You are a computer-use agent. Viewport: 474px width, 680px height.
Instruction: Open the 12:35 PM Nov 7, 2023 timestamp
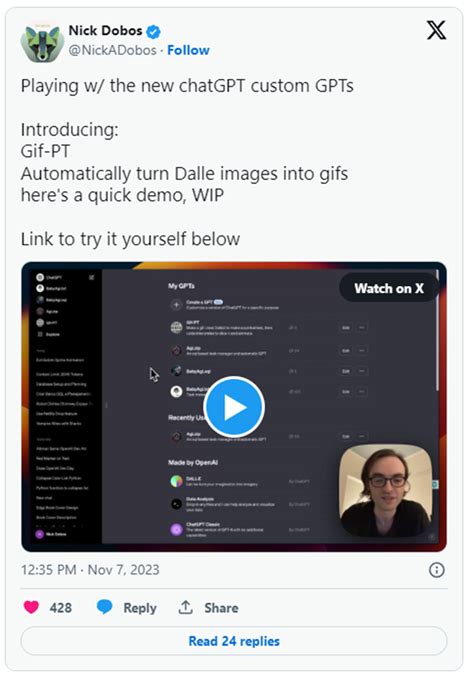coord(90,569)
